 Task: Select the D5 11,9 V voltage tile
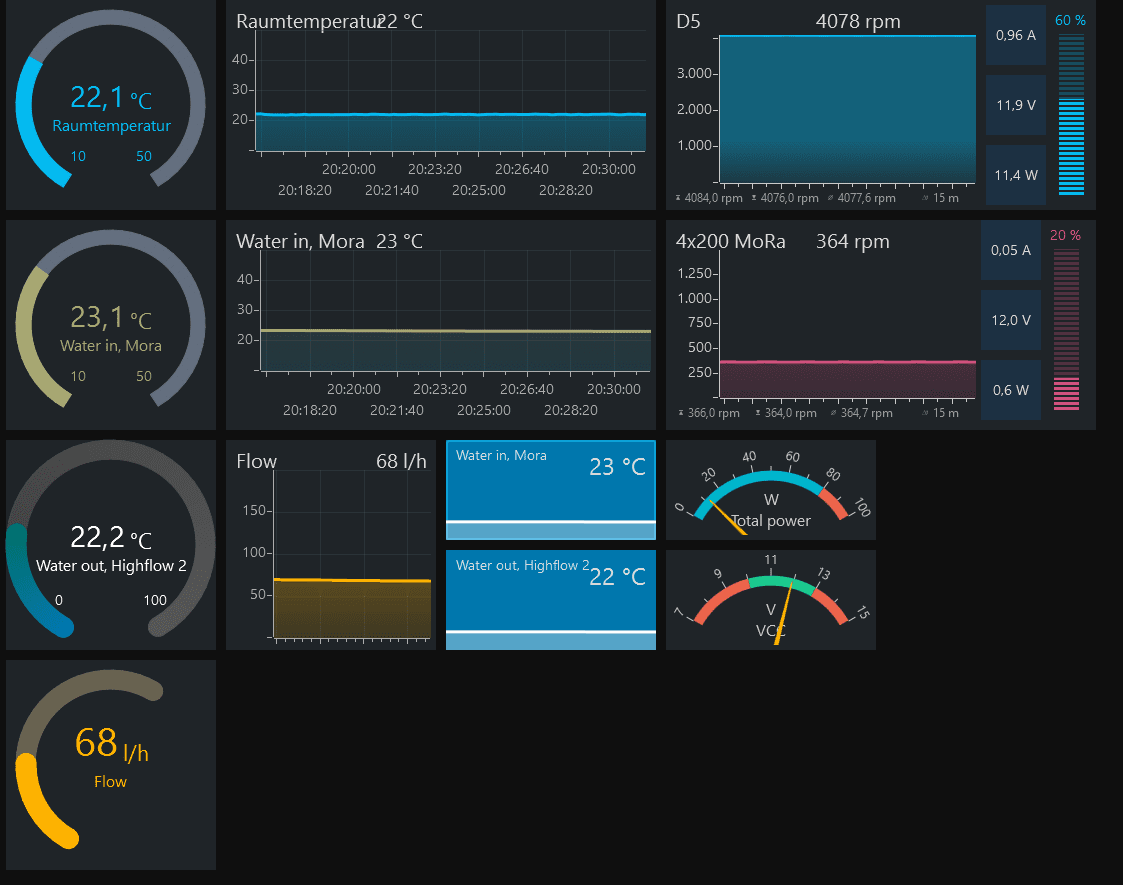1016,105
